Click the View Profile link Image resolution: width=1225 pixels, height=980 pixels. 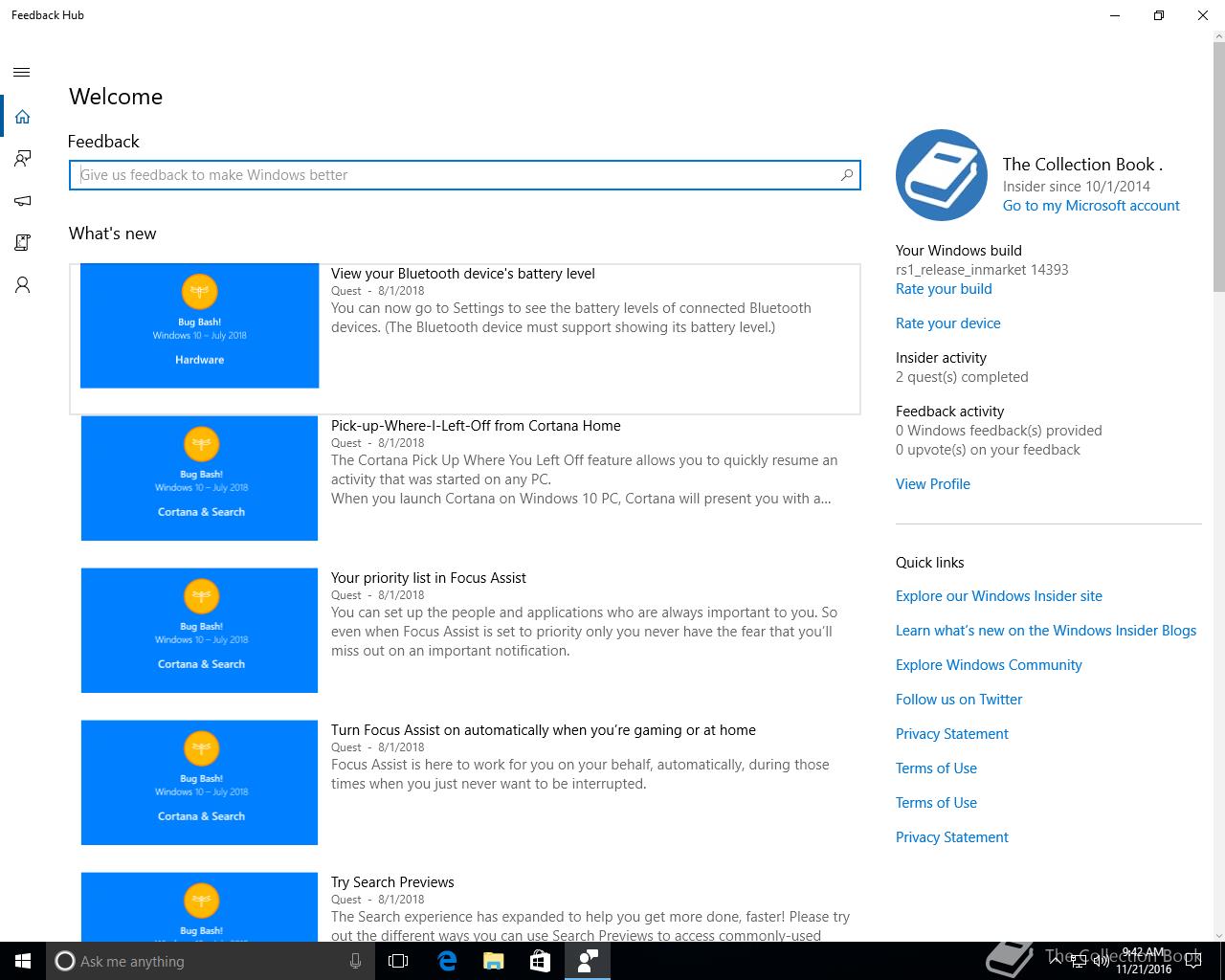click(x=933, y=484)
